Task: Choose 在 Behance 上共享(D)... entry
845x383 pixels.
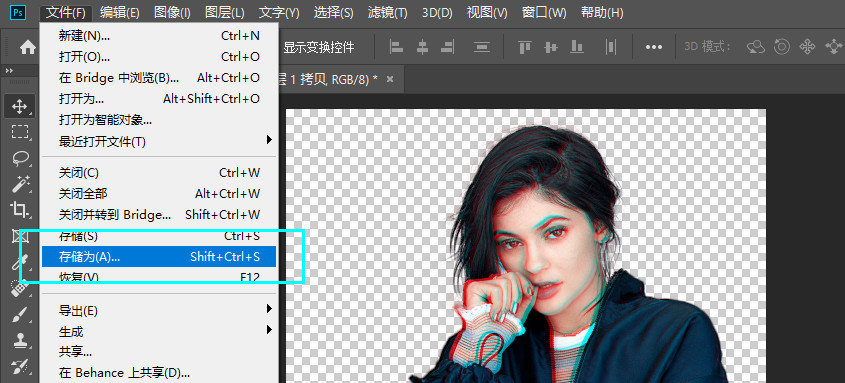Action: (x=159, y=373)
